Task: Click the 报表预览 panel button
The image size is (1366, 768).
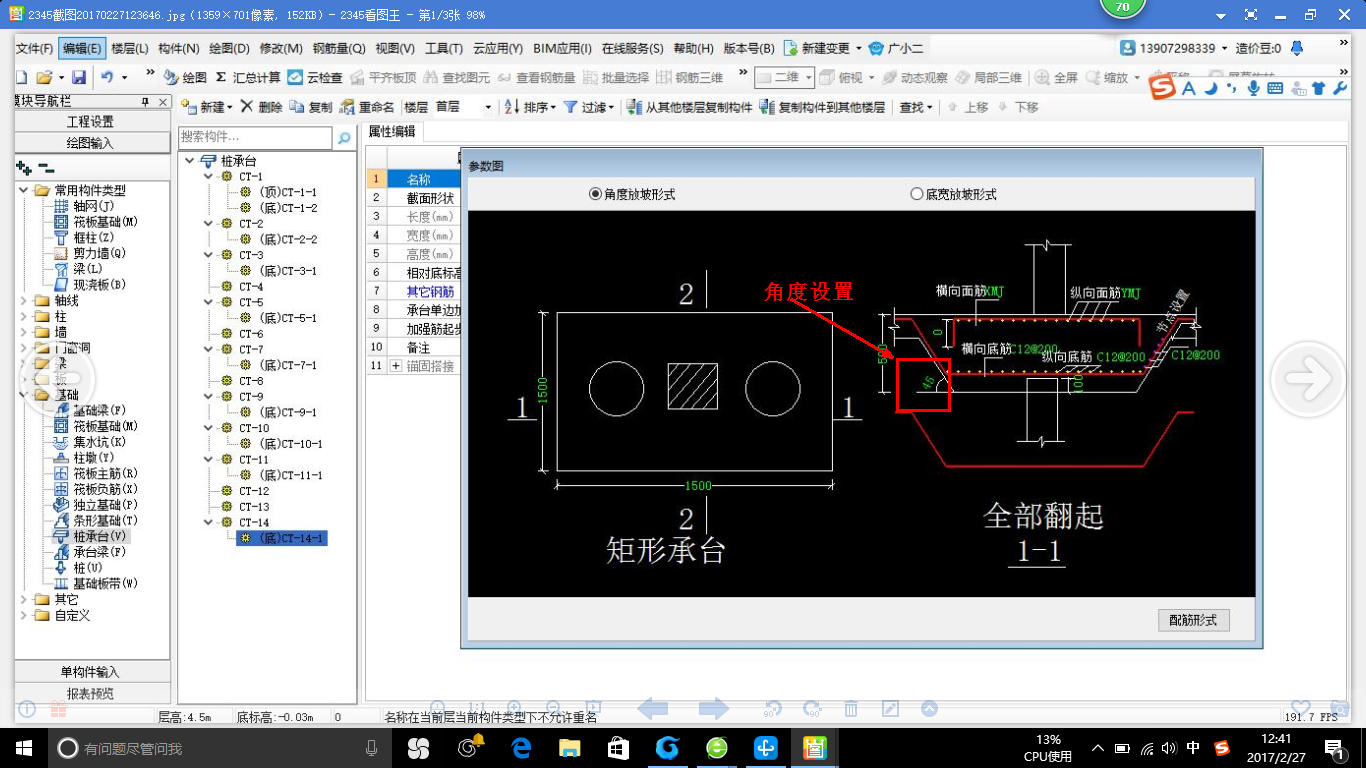Action: (91, 693)
